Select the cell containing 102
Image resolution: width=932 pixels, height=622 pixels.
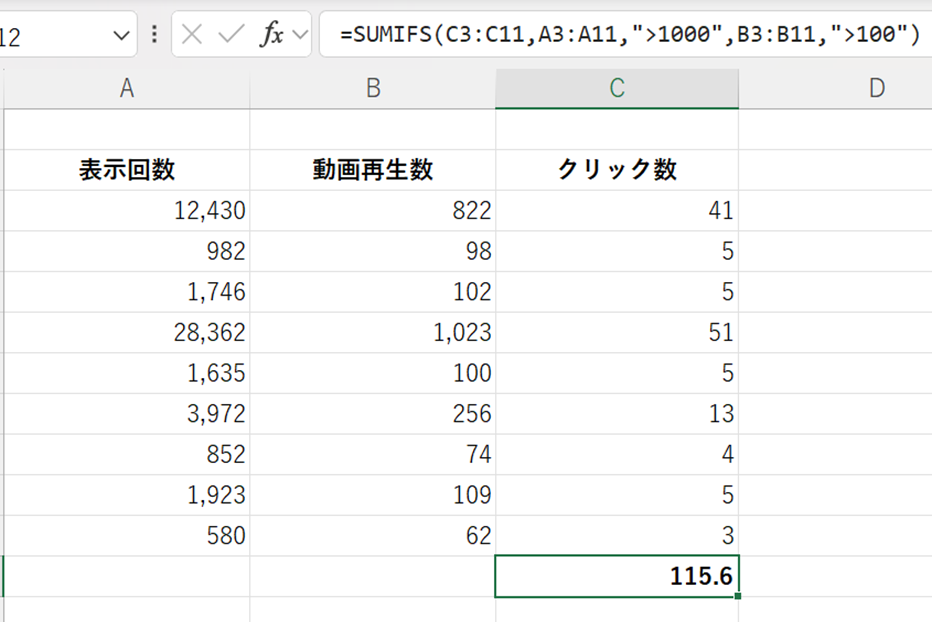tap(373, 292)
